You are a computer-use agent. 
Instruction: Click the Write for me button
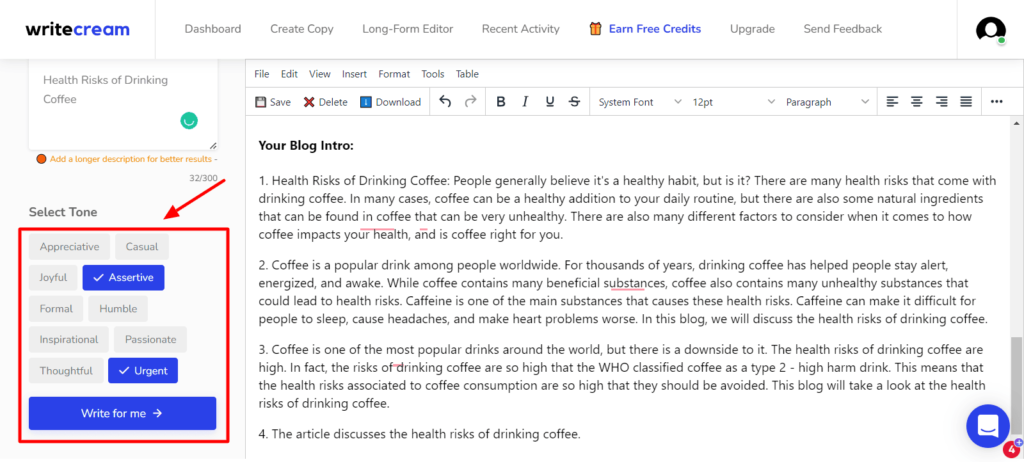(122, 413)
